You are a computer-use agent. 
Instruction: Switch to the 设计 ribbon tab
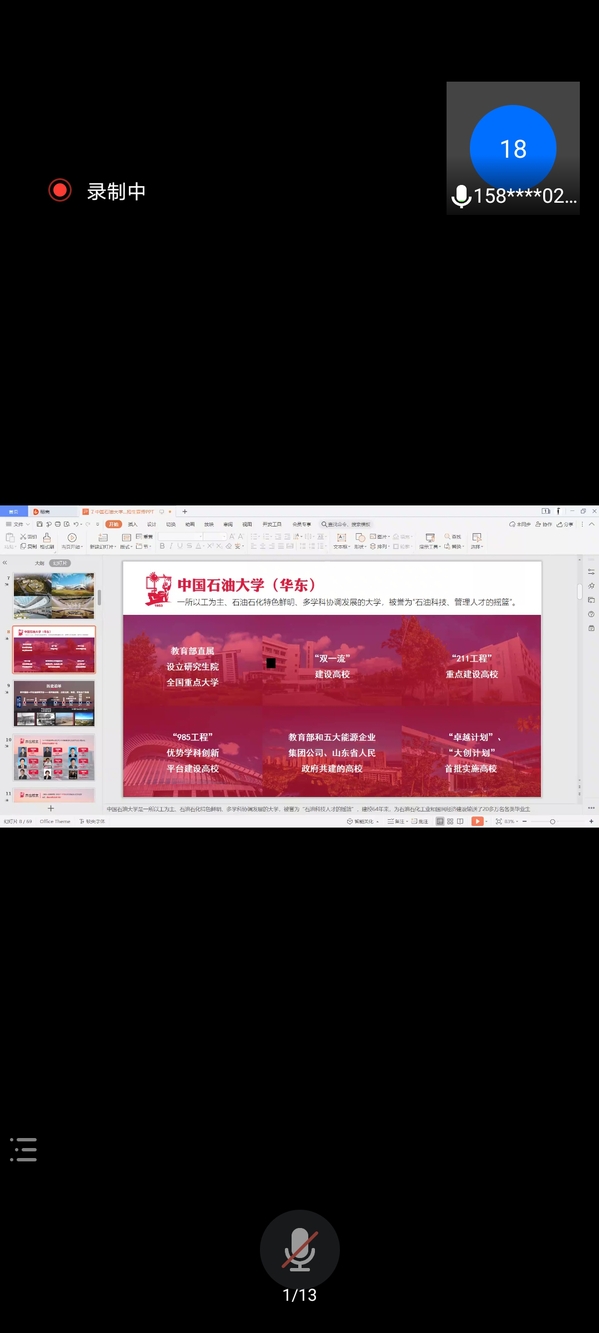tap(151, 524)
